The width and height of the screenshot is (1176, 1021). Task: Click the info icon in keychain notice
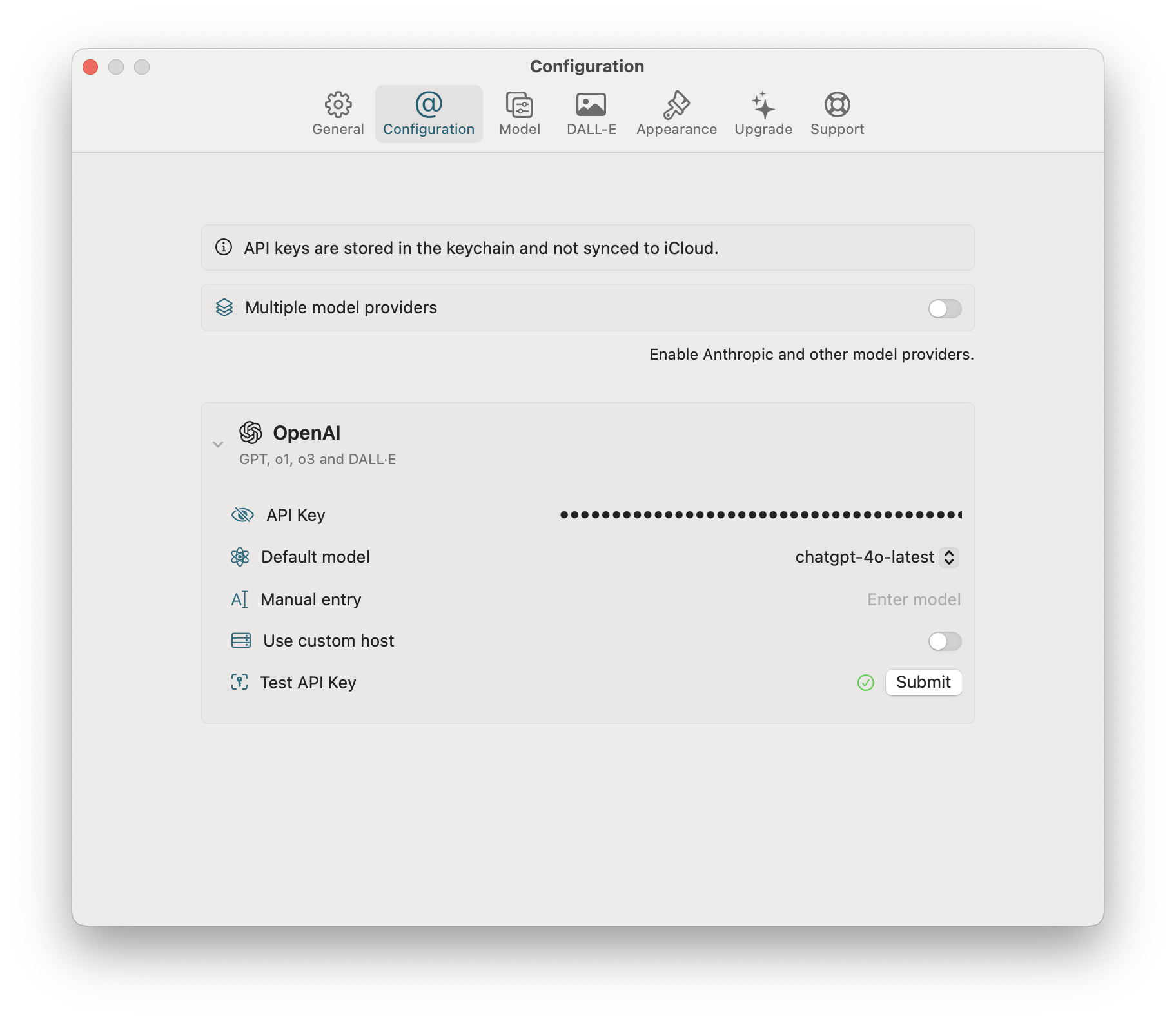click(224, 248)
